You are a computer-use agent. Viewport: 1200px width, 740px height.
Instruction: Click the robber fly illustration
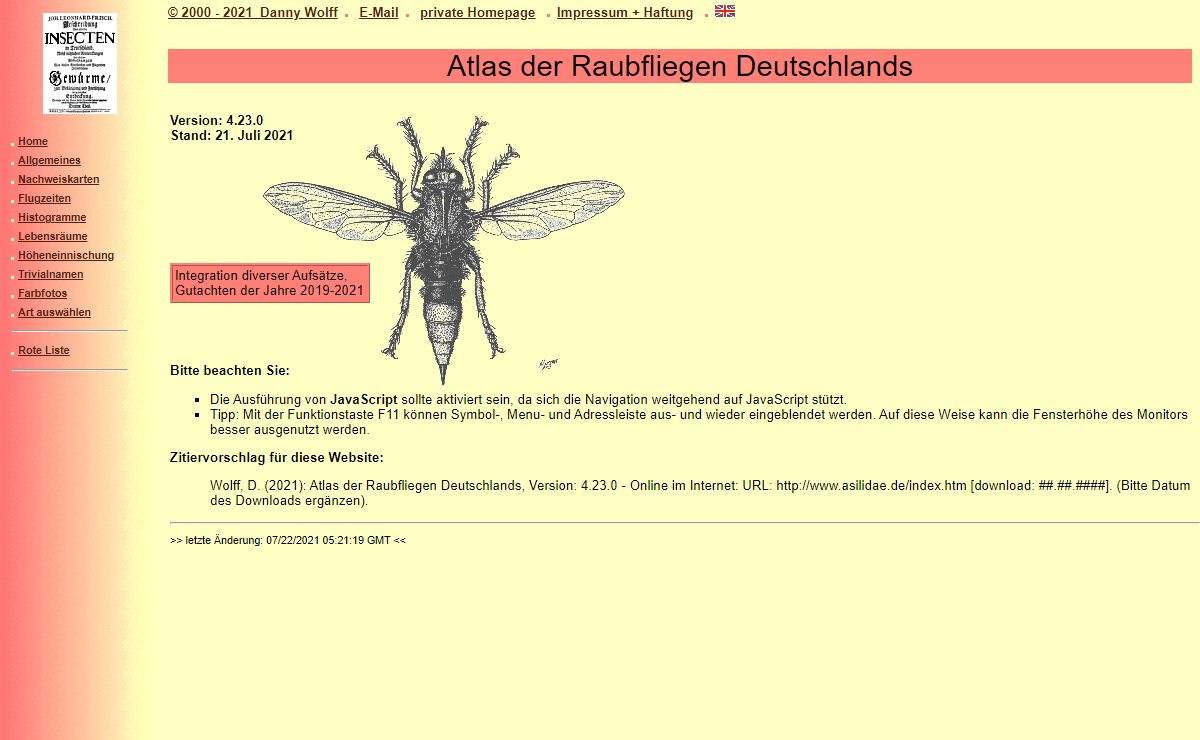(x=443, y=245)
